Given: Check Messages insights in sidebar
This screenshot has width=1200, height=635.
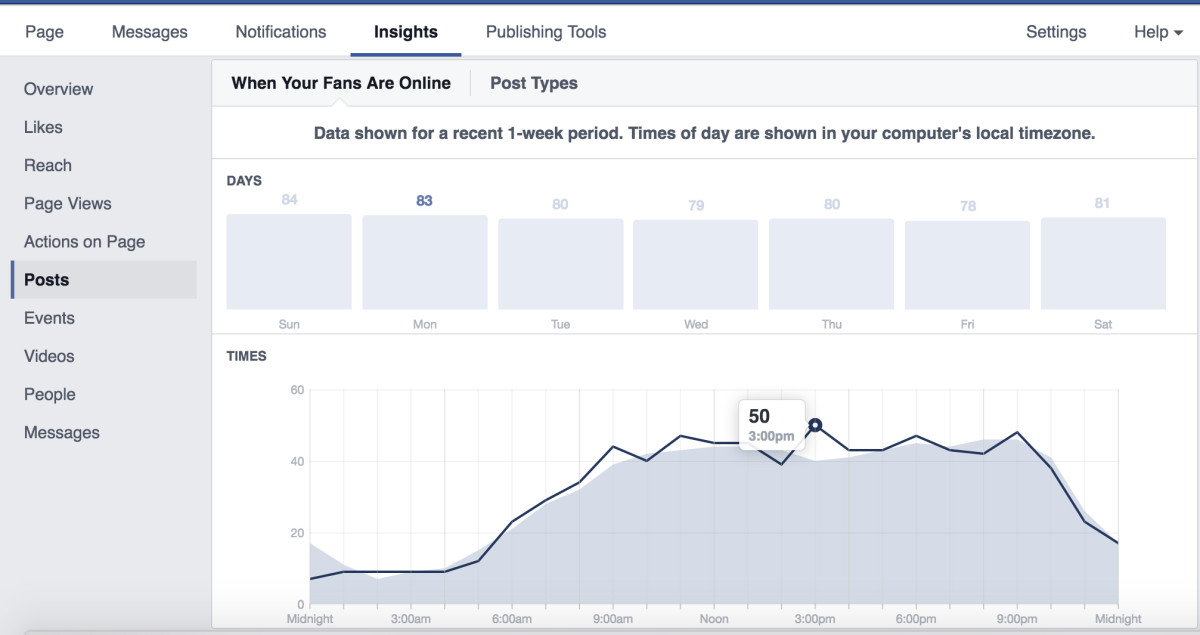Looking at the screenshot, I should pos(61,431).
